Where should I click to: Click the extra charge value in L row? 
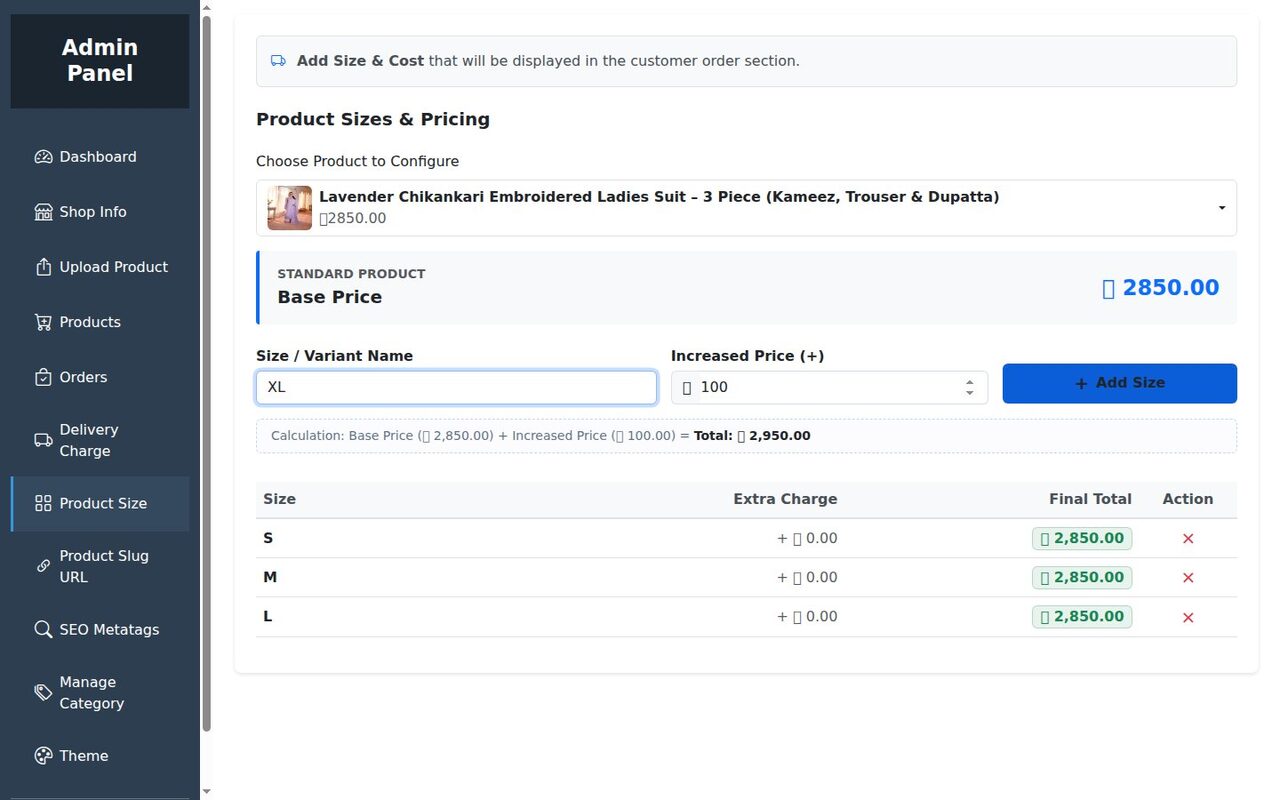(807, 616)
